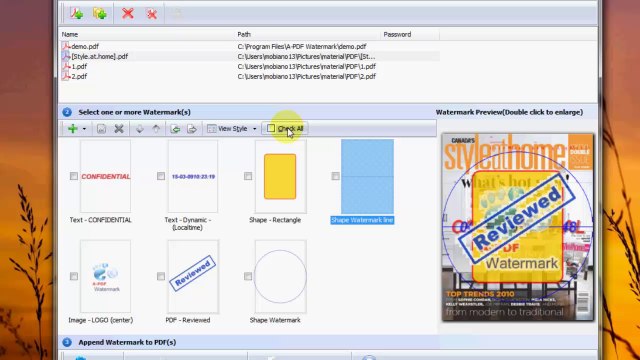Click the step 3 Append Watermark header
Screen dimensions: 640x360
coord(127,342)
